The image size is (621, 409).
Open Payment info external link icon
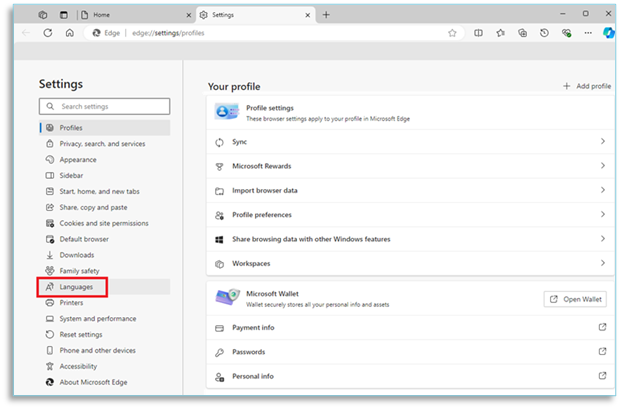602,327
